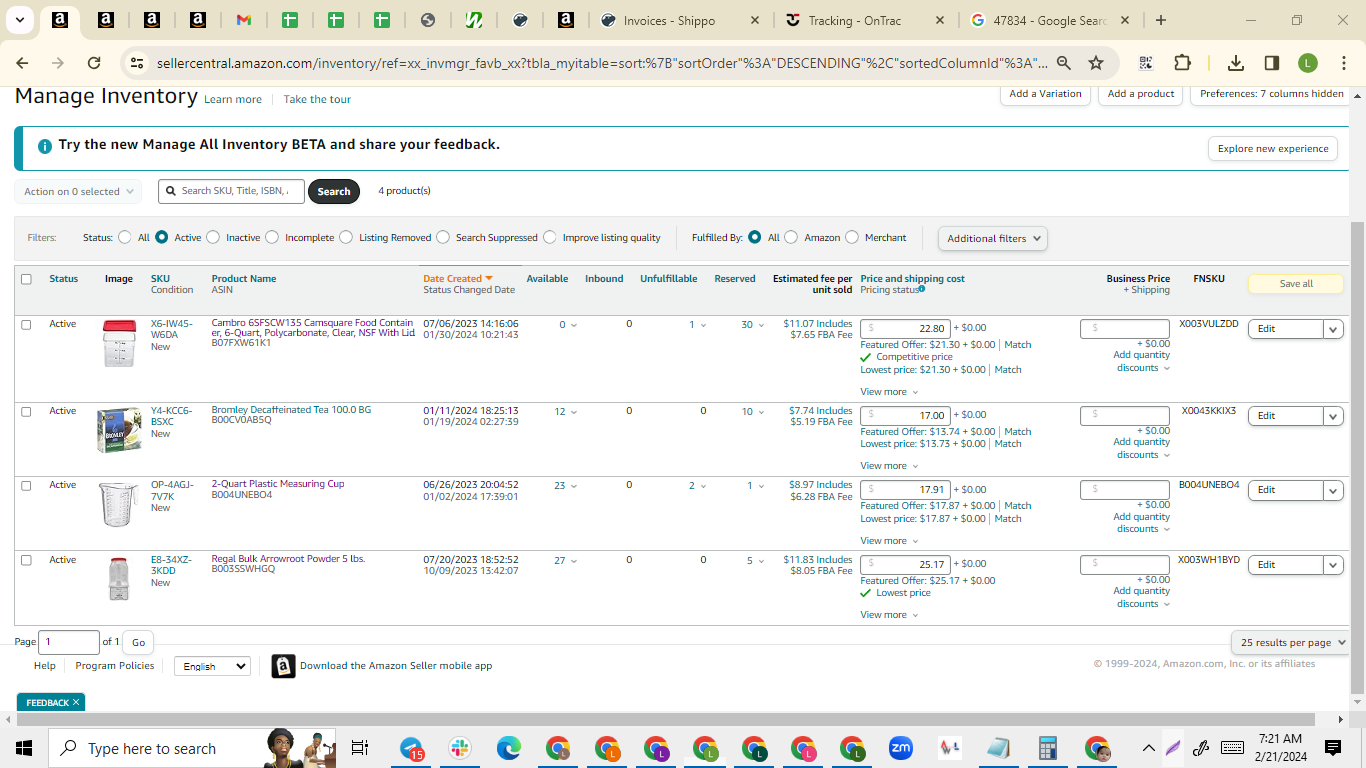The width and height of the screenshot is (1366, 768).
Task: Open a new browser tab
Action: click(1160, 20)
